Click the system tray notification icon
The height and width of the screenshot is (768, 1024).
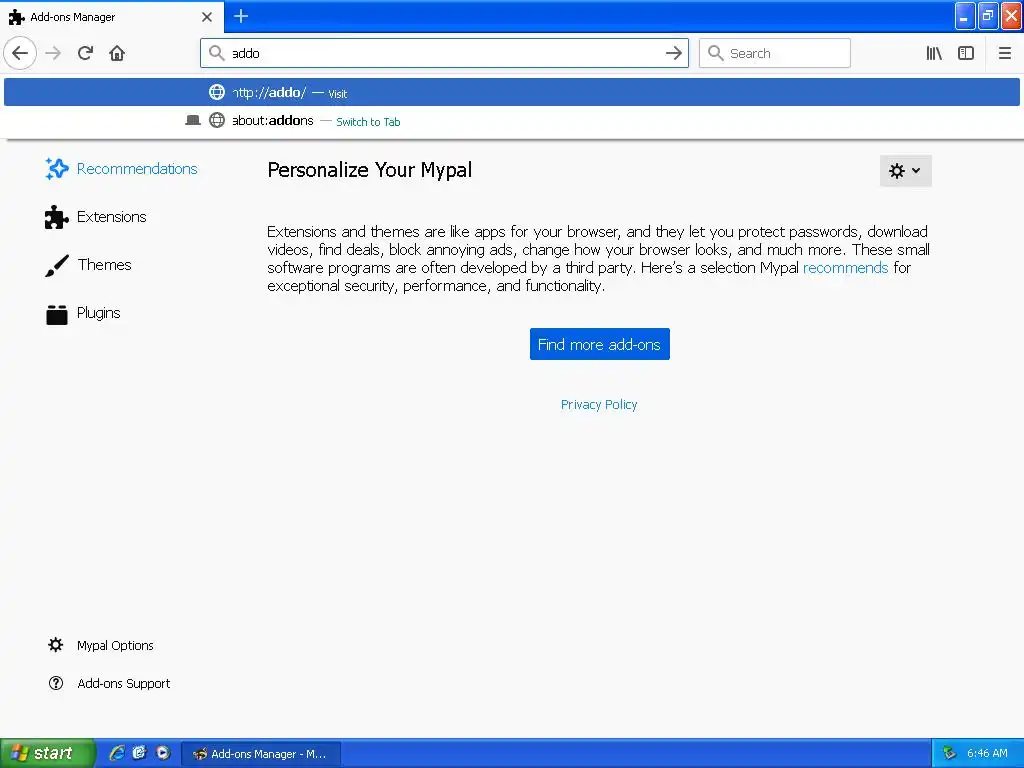(x=949, y=753)
